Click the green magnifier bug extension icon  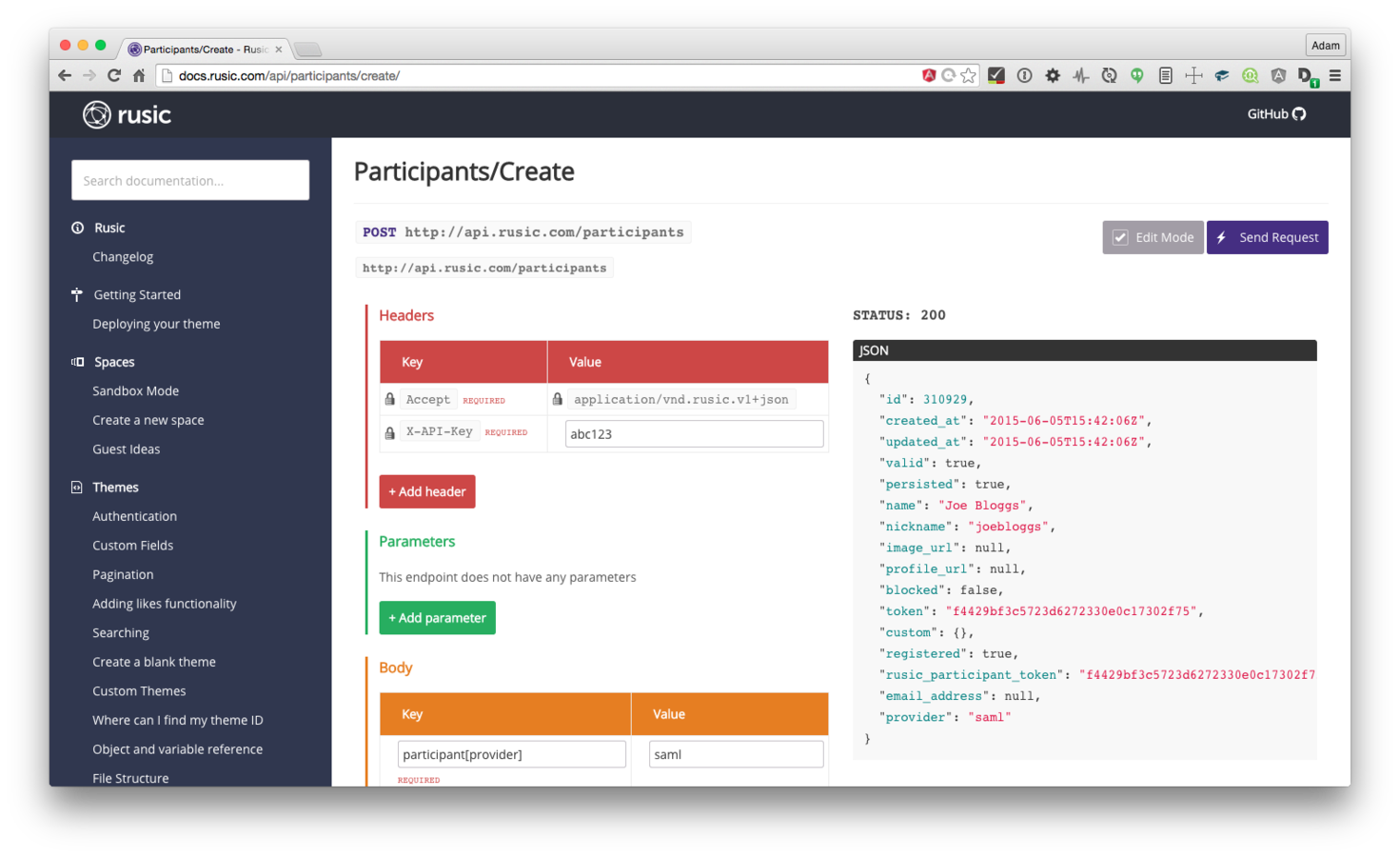pyautogui.click(x=1251, y=75)
